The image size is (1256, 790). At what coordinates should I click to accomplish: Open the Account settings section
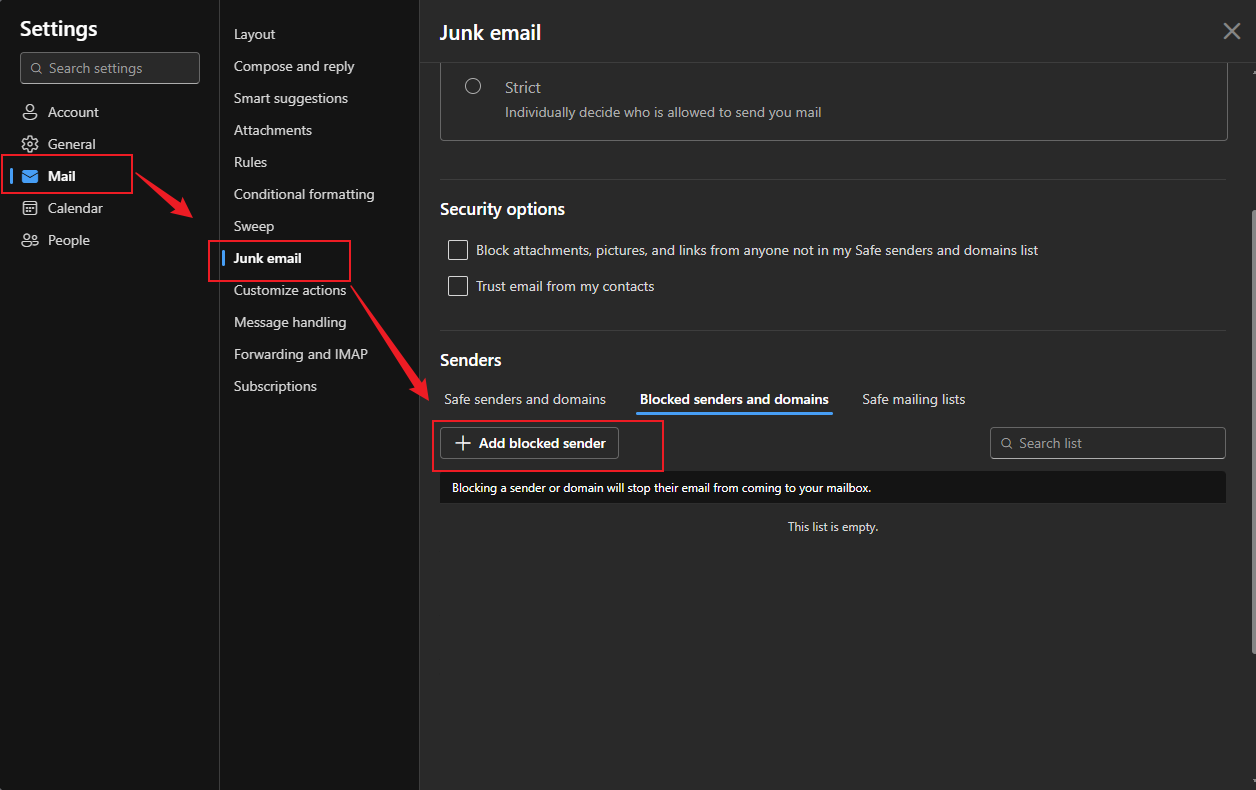point(72,111)
